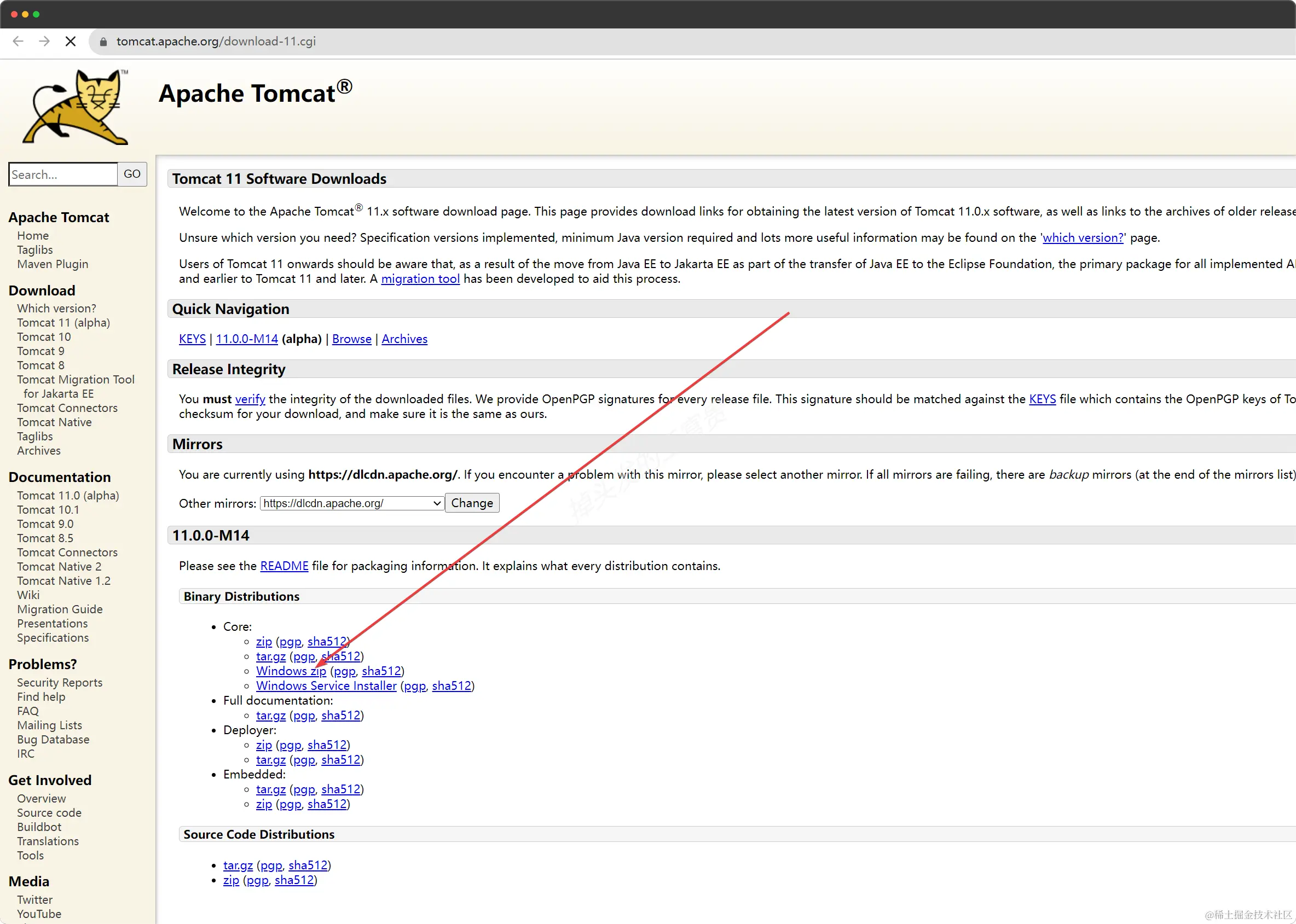Click the 'which version?' inline link
The width and height of the screenshot is (1296, 924).
[1083, 238]
